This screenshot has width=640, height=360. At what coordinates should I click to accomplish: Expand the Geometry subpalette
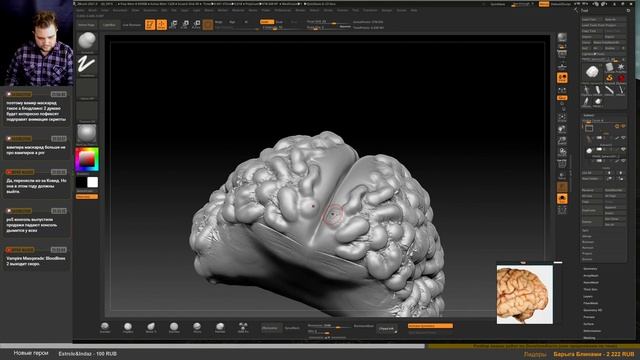point(590,269)
